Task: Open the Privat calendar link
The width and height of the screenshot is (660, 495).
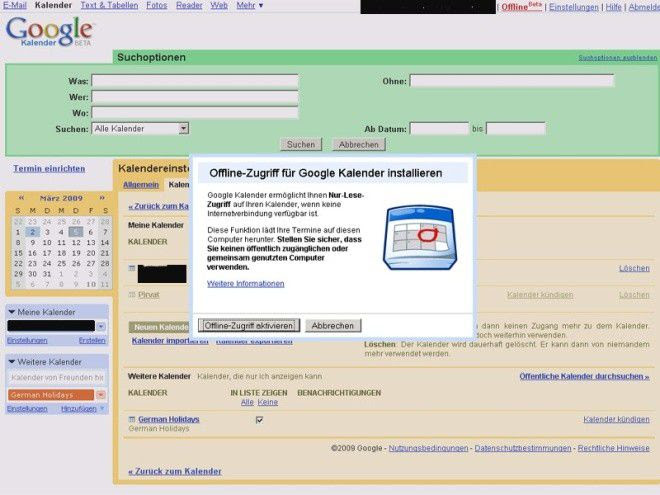Action: [149, 295]
